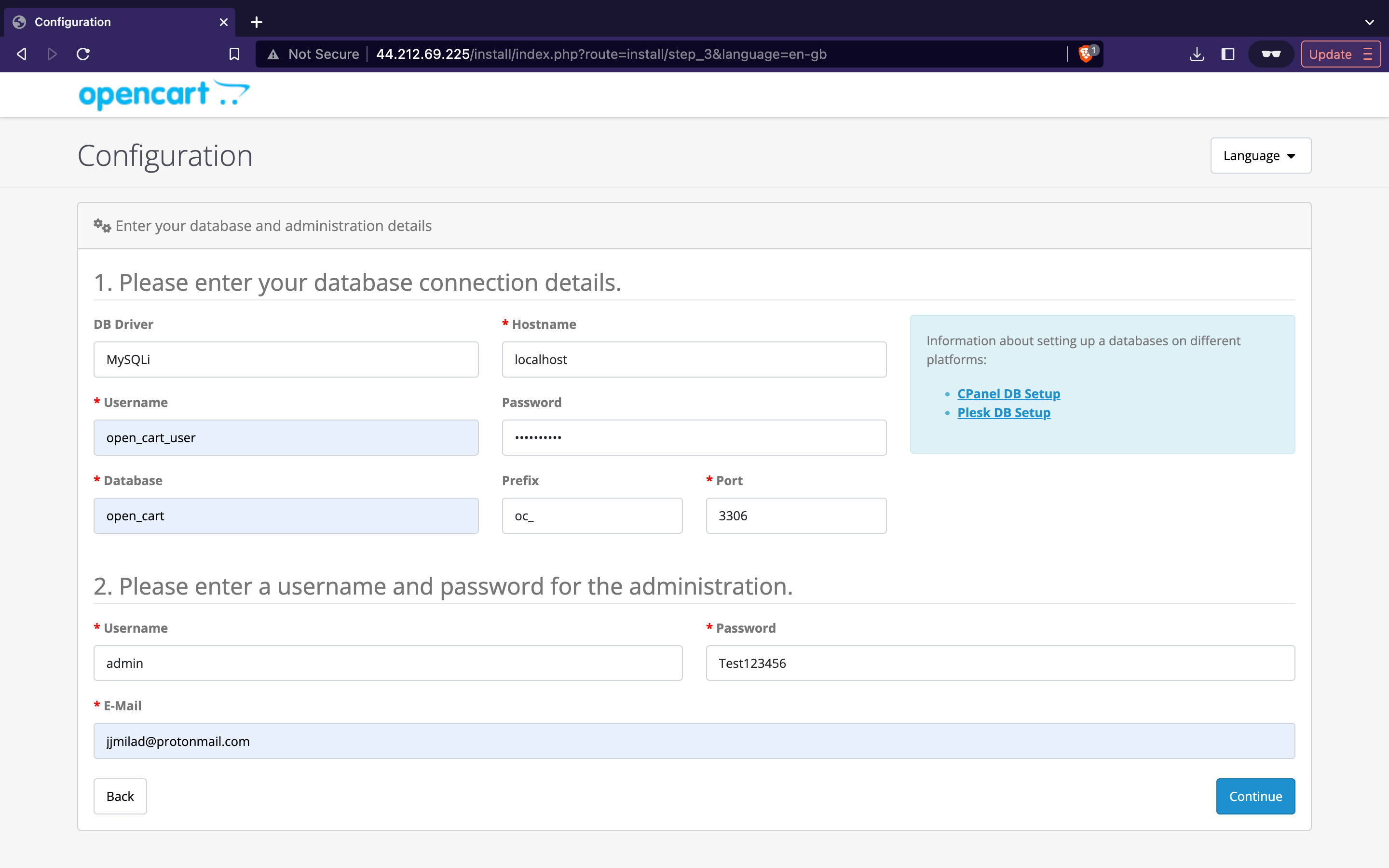Screen dimensions: 1389x868
Task: Reload the page with refresh icon
Action: pos(83,54)
